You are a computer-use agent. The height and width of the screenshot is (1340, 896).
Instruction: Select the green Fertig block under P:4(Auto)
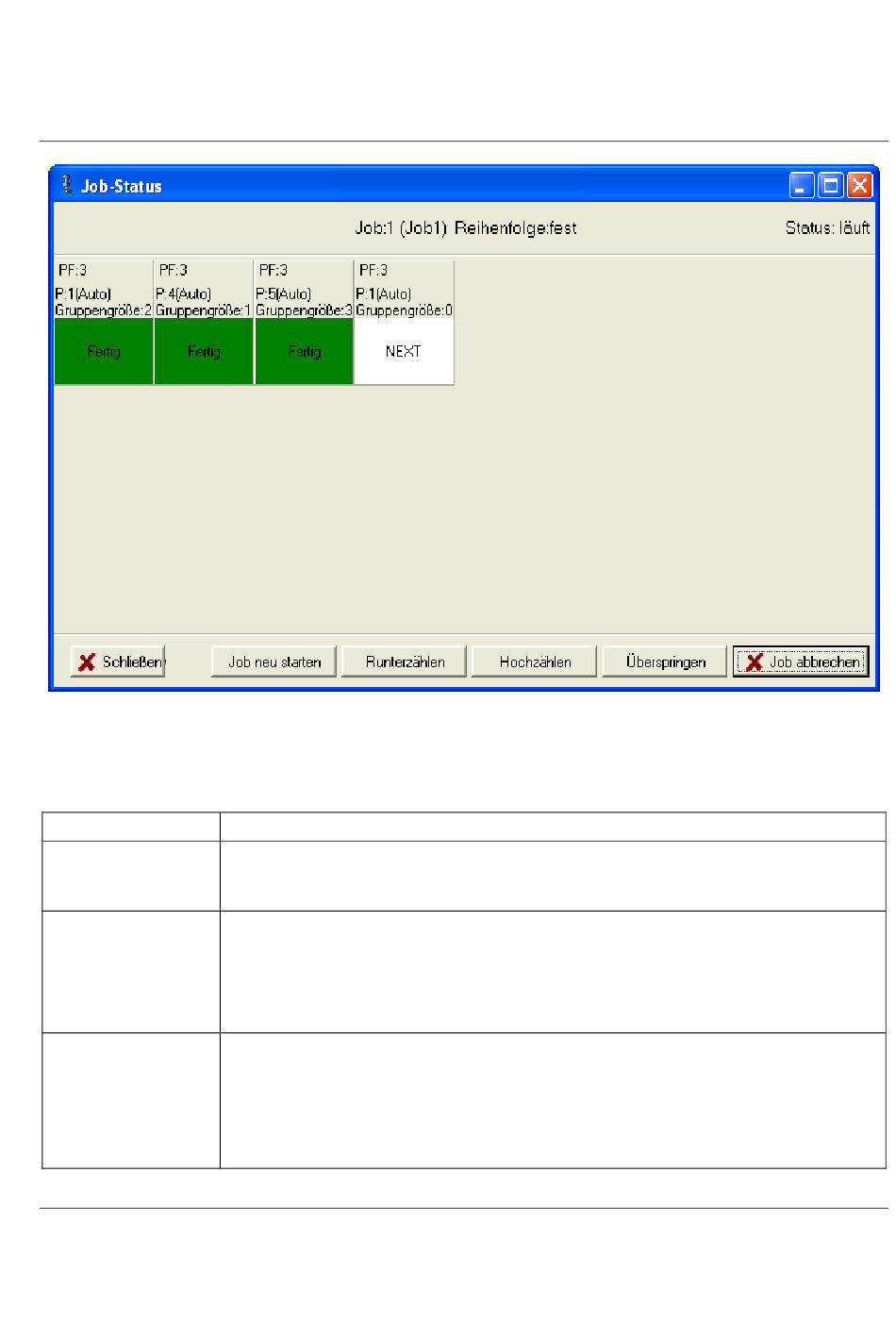pos(204,352)
